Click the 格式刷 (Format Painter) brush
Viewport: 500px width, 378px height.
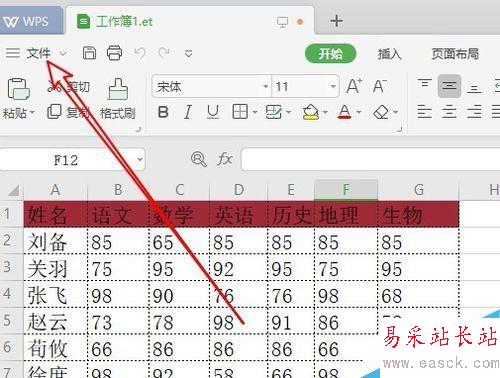pyautogui.click(x=118, y=99)
